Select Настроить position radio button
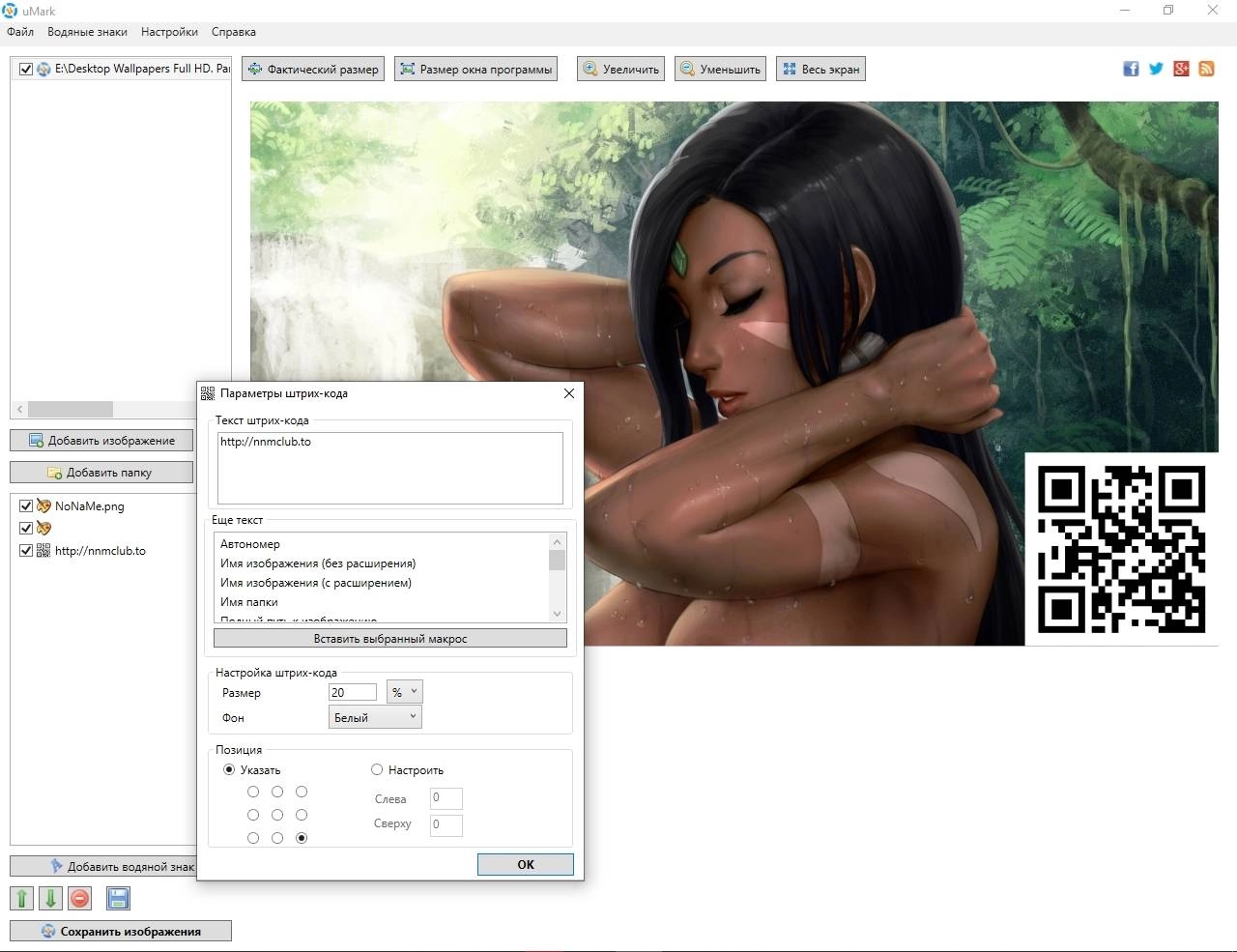The image size is (1237, 952). coord(377,770)
